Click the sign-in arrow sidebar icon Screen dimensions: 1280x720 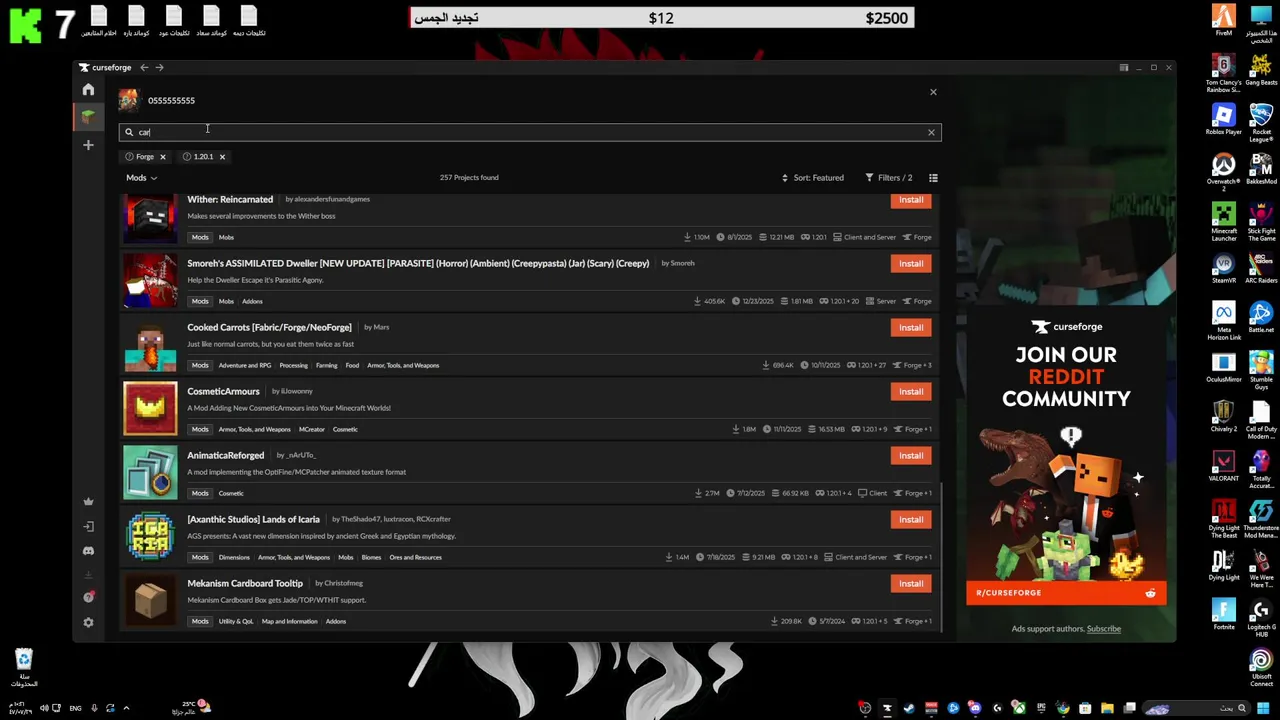[x=88, y=526]
